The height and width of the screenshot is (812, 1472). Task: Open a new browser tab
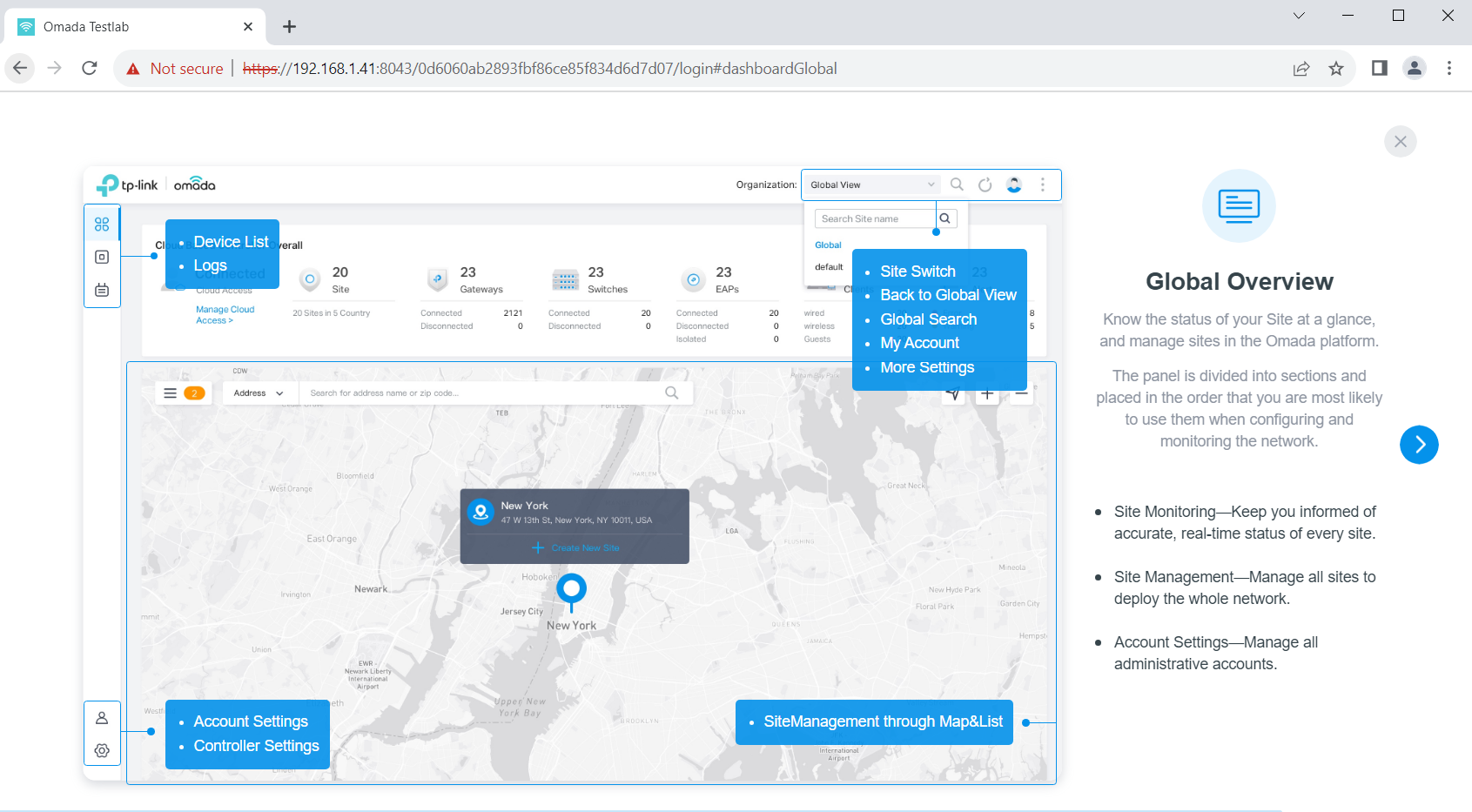290,27
